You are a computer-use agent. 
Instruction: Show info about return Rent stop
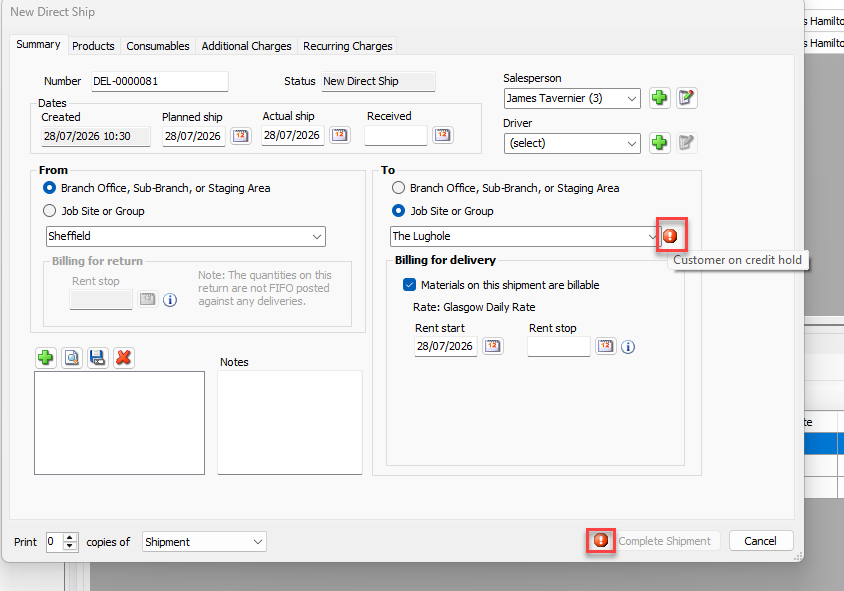[x=170, y=300]
